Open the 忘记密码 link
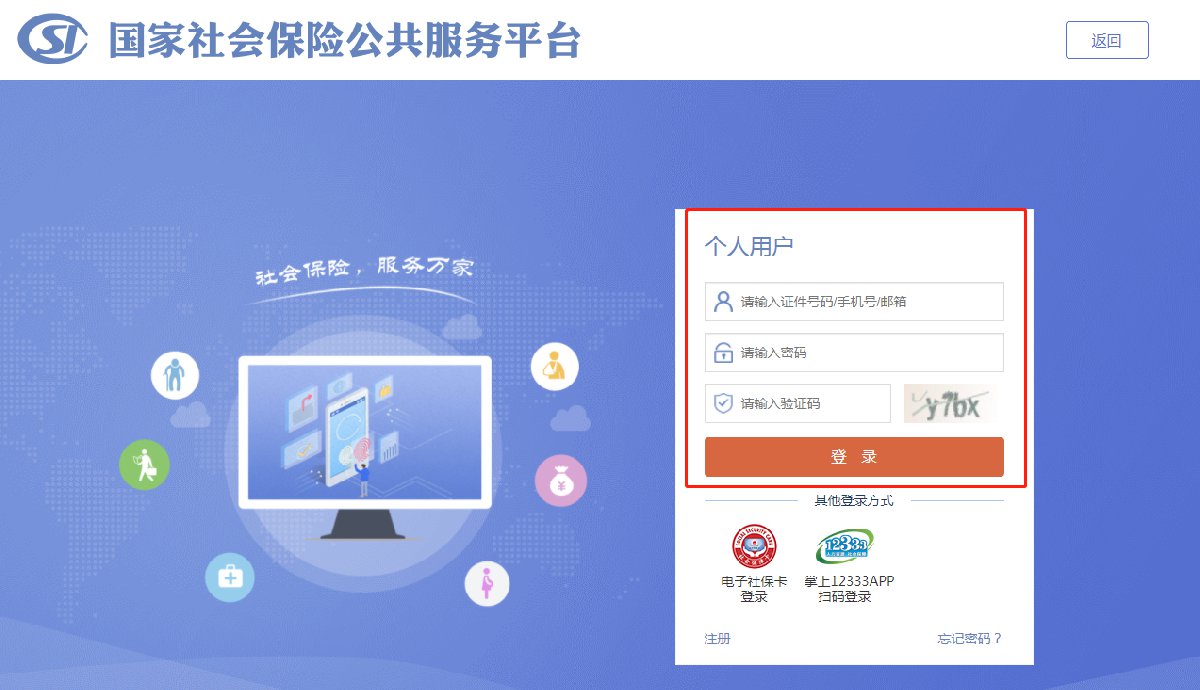 coord(969,638)
